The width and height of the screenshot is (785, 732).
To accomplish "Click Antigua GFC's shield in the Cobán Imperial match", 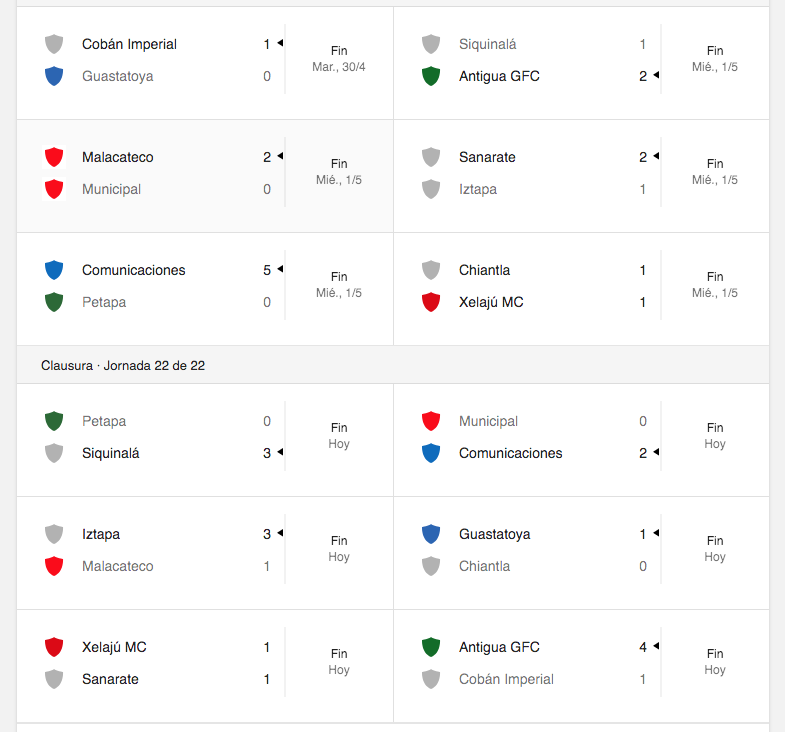I will pyautogui.click(x=431, y=647).
